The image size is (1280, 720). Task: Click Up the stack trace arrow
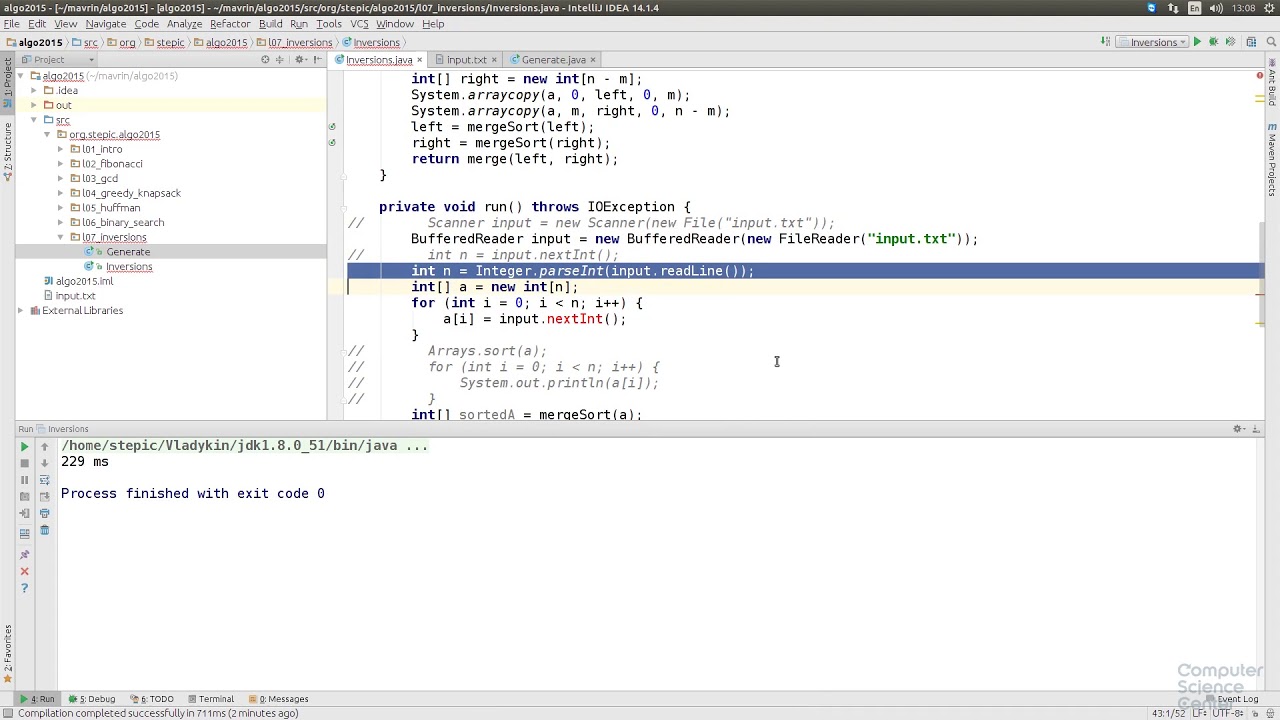click(44, 446)
